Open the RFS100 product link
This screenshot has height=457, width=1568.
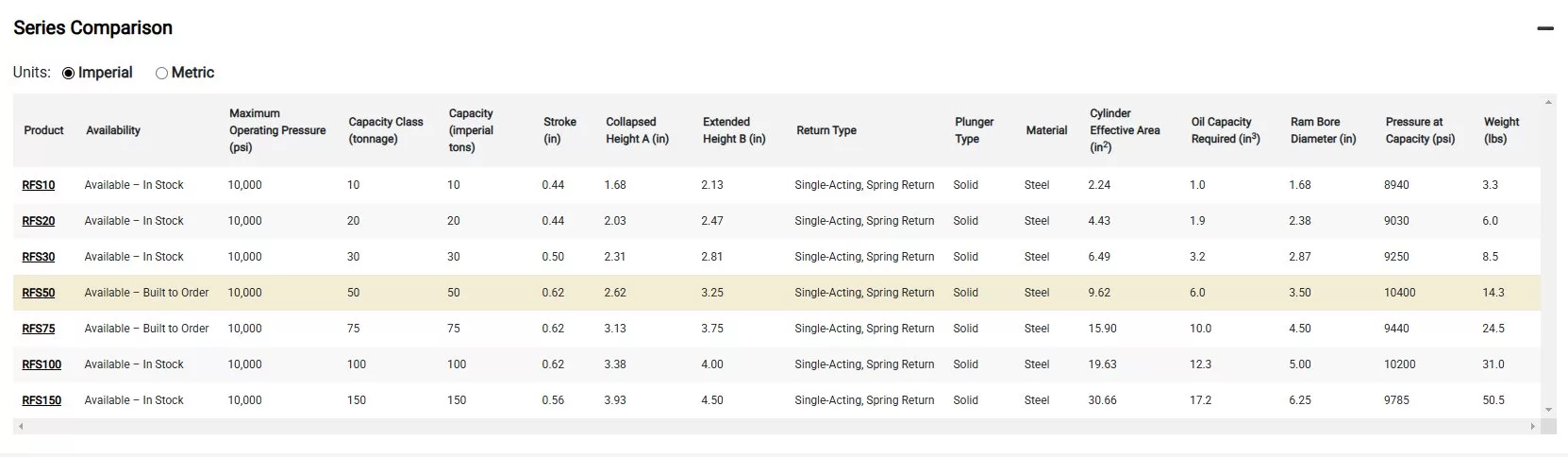tap(42, 364)
